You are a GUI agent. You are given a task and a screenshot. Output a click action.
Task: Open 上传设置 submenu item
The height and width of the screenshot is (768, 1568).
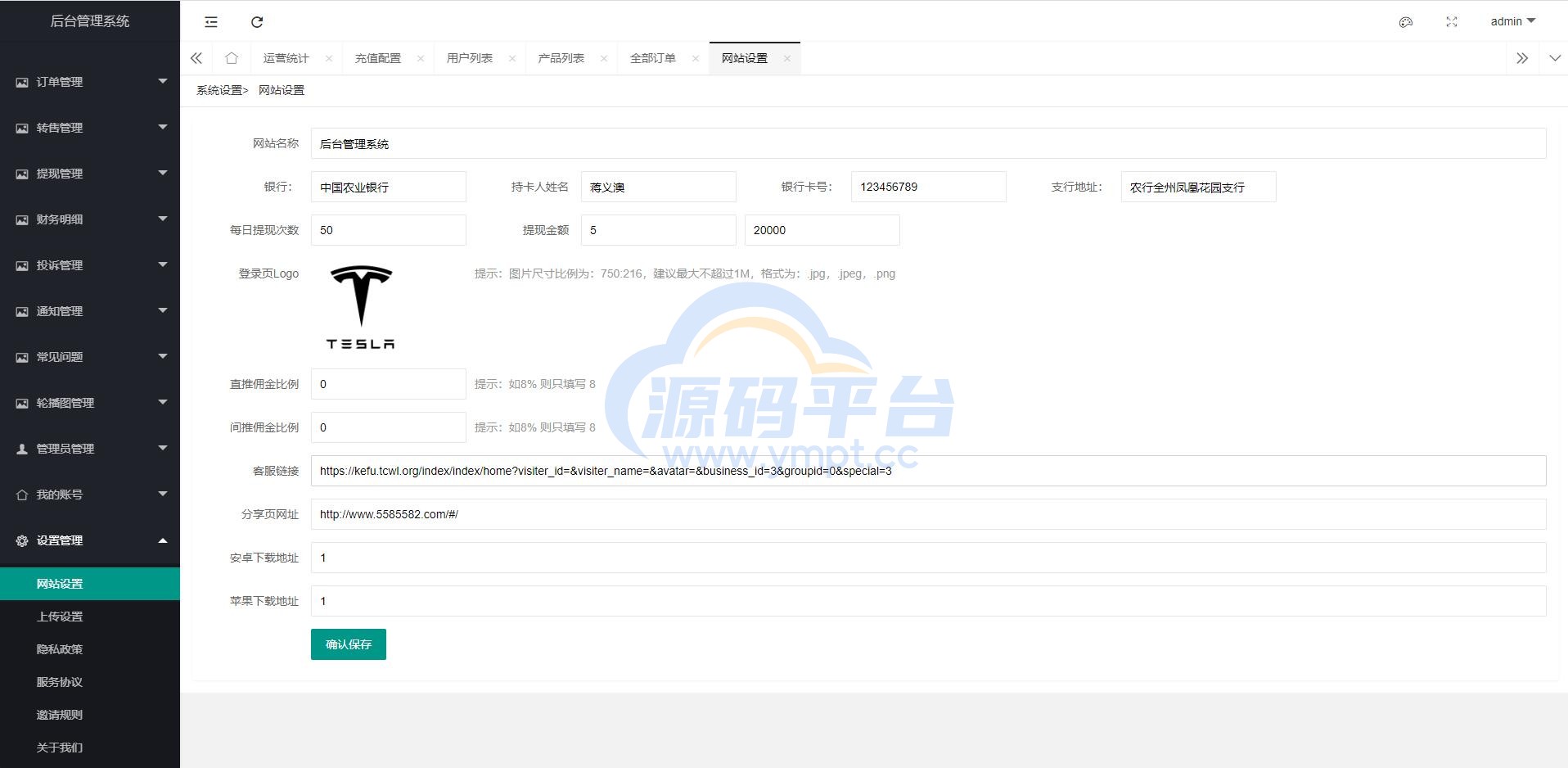[x=90, y=617]
